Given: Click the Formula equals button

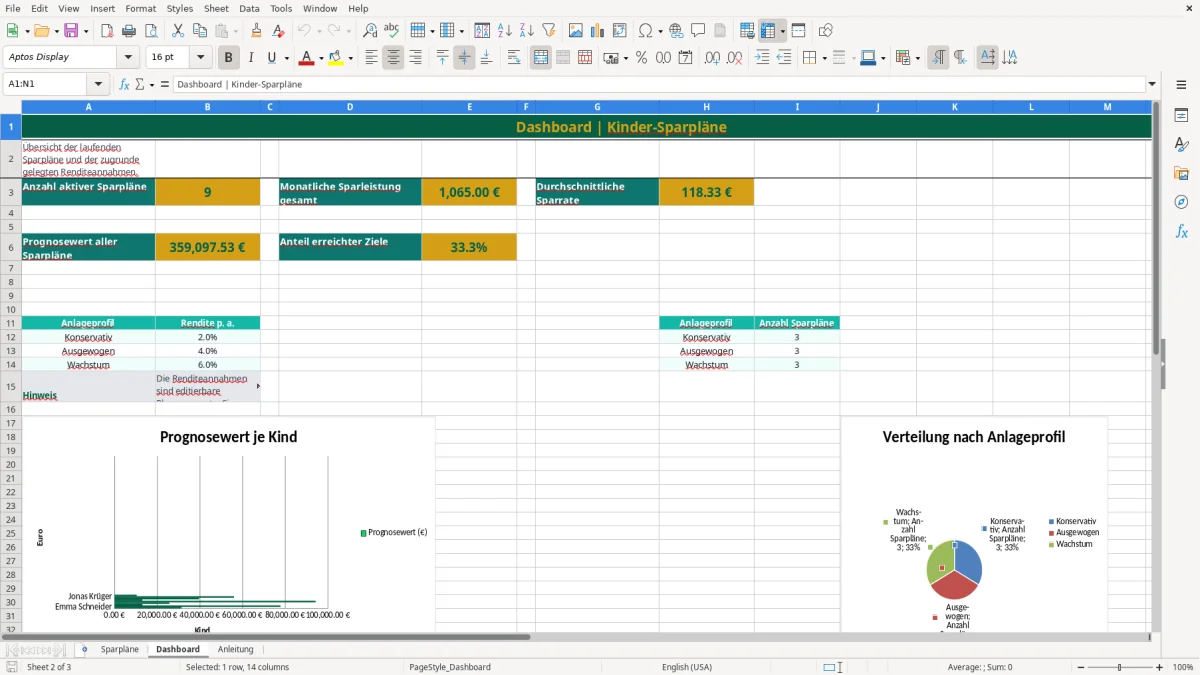Looking at the screenshot, I should pyautogui.click(x=165, y=85).
